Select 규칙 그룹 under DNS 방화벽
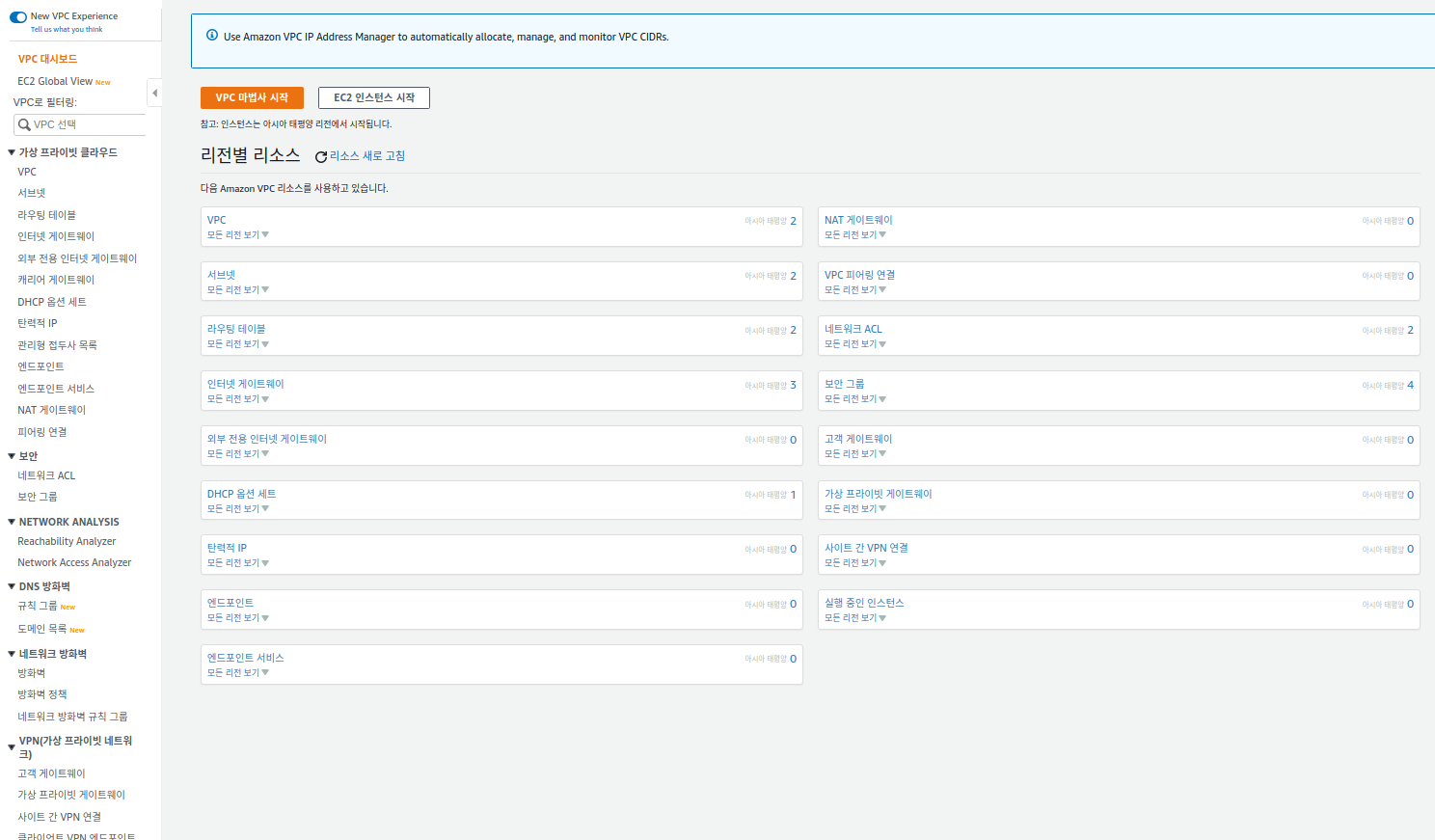The image size is (1435, 840). pos(38,606)
